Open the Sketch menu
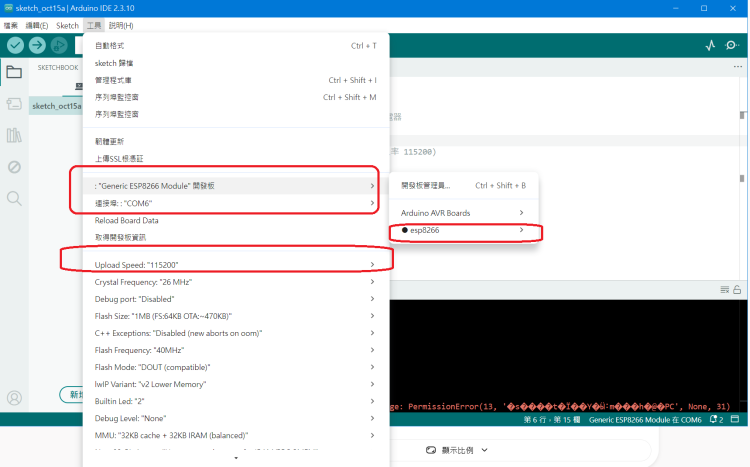 [67, 26]
